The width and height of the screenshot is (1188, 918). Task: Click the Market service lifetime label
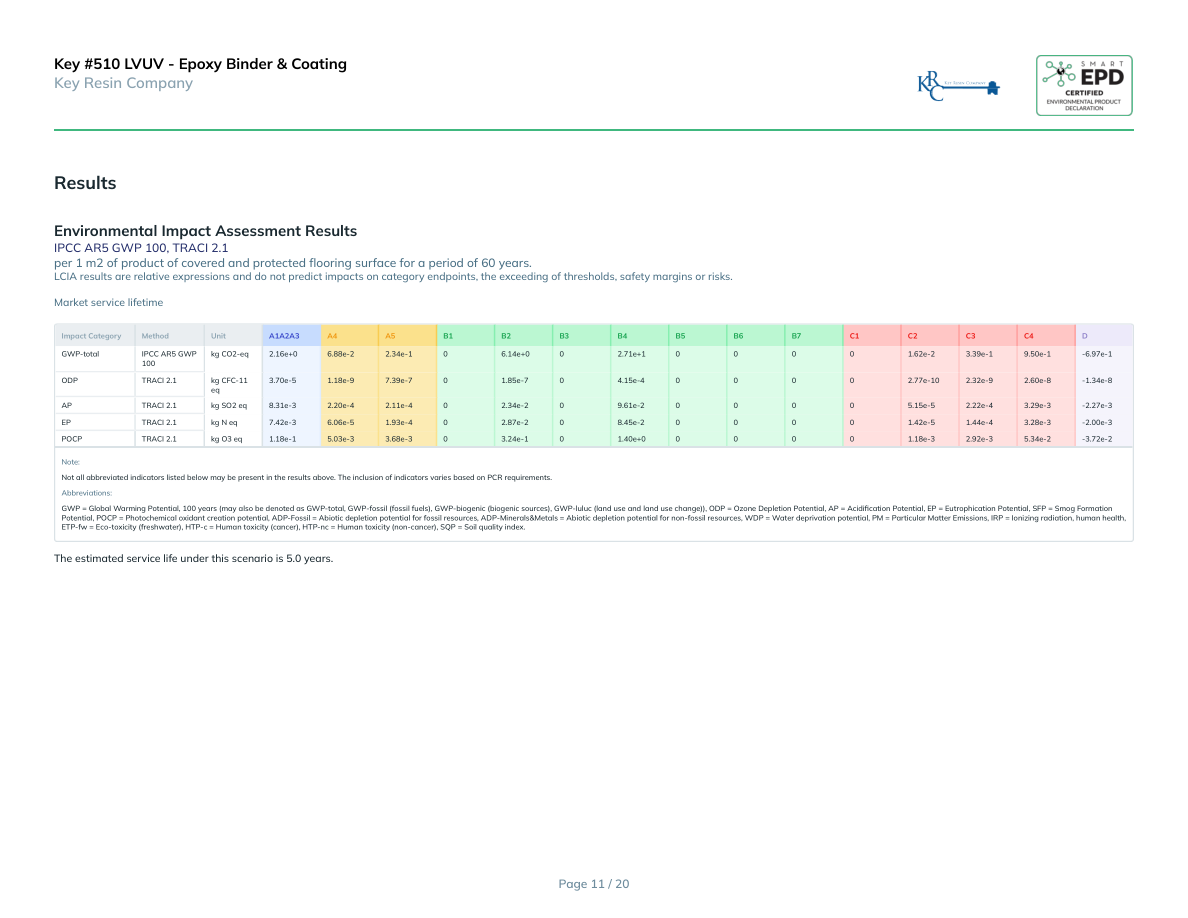coord(108,302)
